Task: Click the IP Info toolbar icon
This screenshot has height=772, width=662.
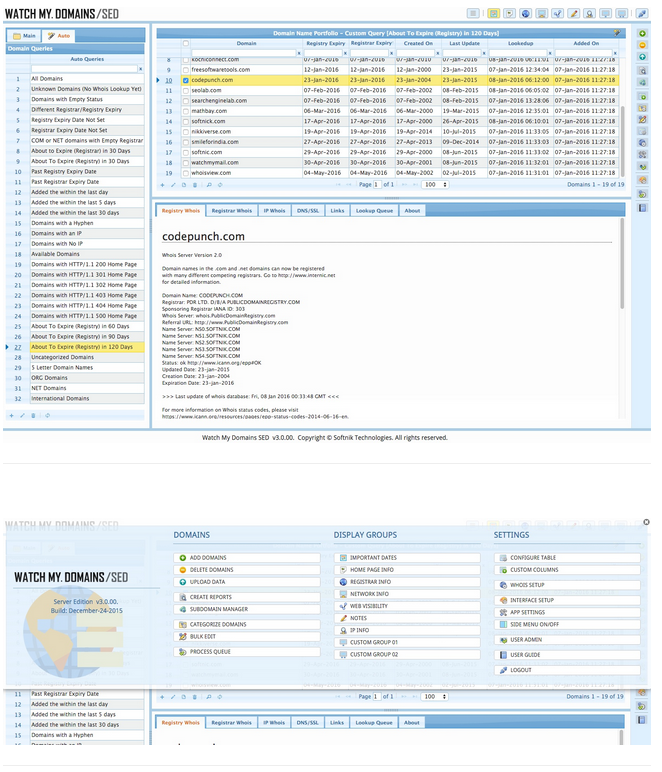Action: [x=589, y=13]
